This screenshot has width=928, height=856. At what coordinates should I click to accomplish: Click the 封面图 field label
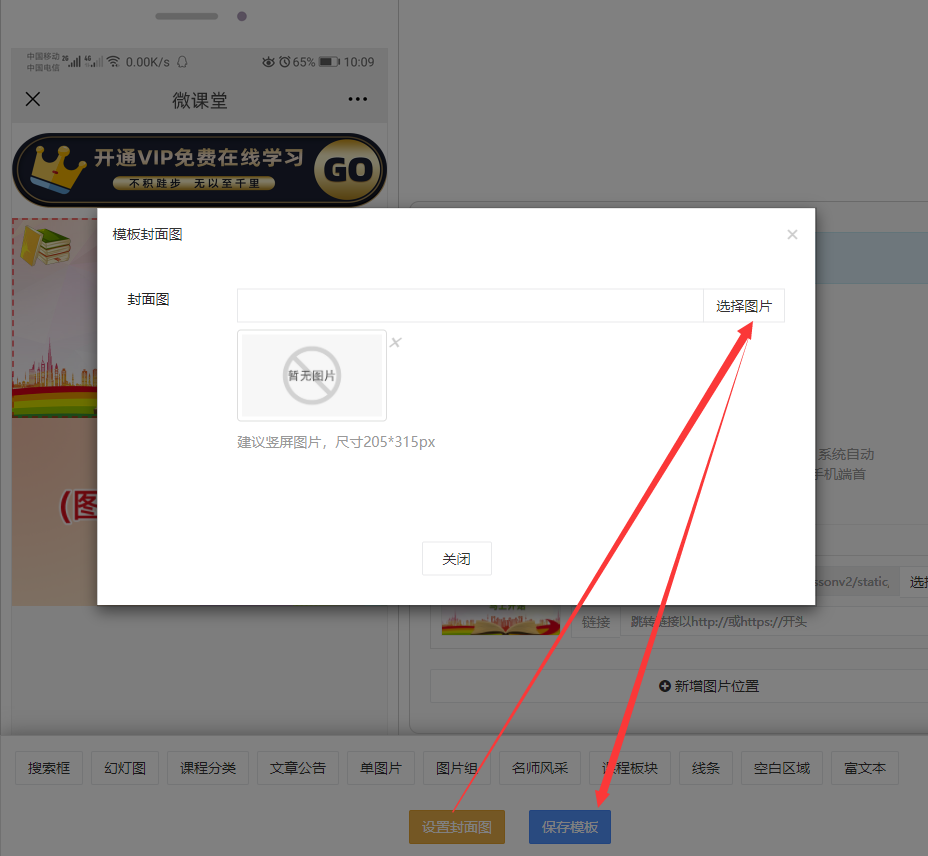(x=149, y=299)
